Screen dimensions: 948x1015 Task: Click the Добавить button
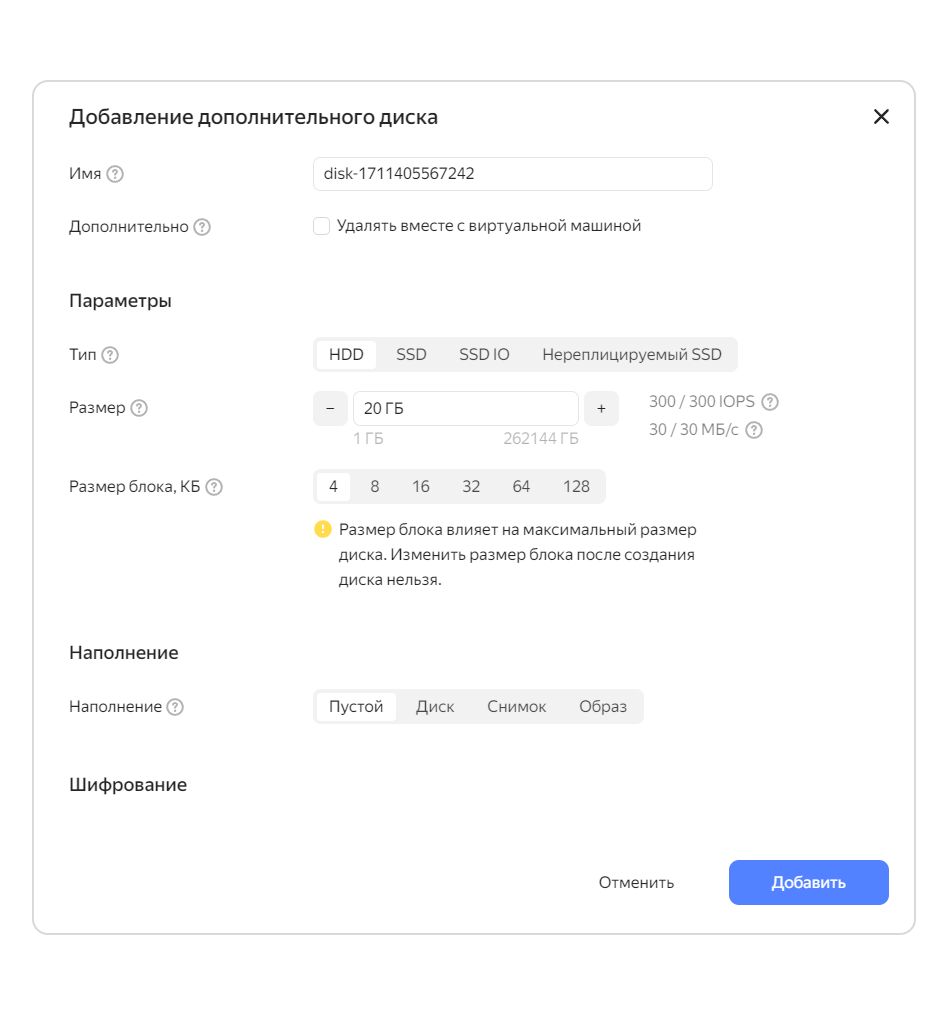click(x=809, y=882)
